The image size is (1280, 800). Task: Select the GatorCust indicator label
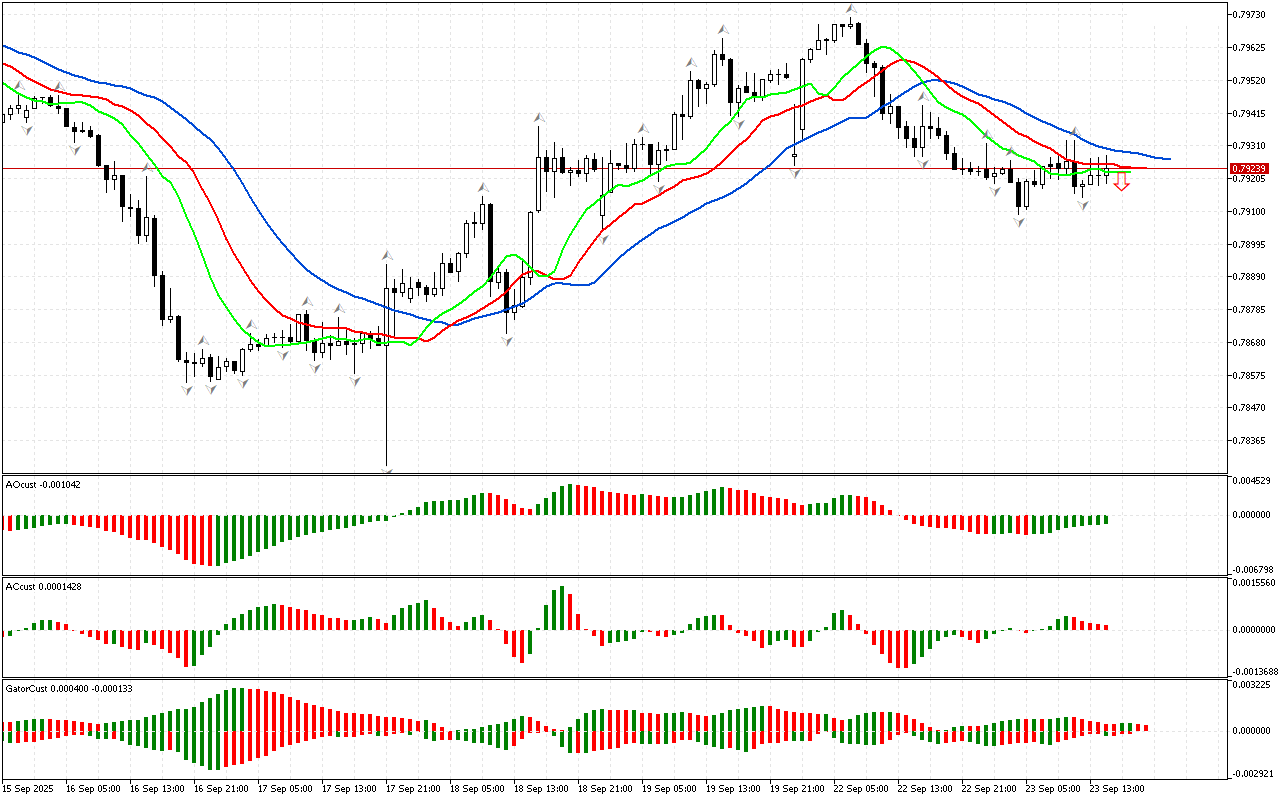point(69,688)
